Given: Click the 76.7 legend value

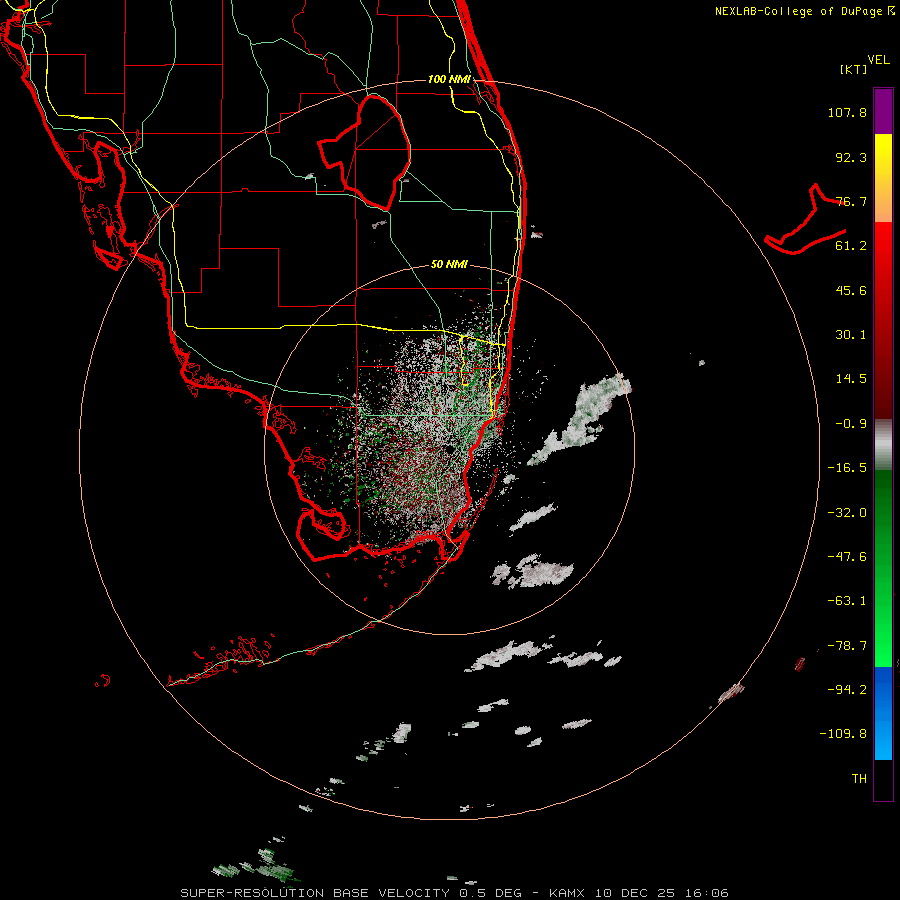Looking at the screenshot, I should (851, 201).
